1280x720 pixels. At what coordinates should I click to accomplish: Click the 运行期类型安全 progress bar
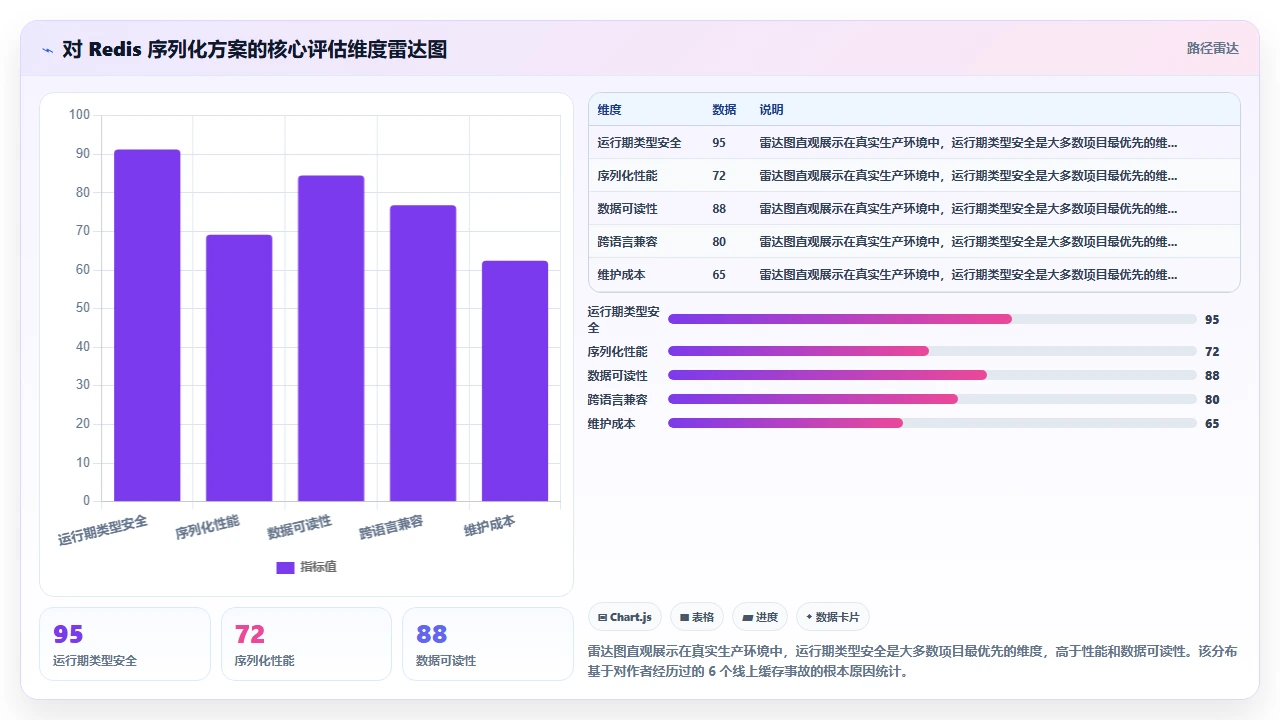pos(932,319)
